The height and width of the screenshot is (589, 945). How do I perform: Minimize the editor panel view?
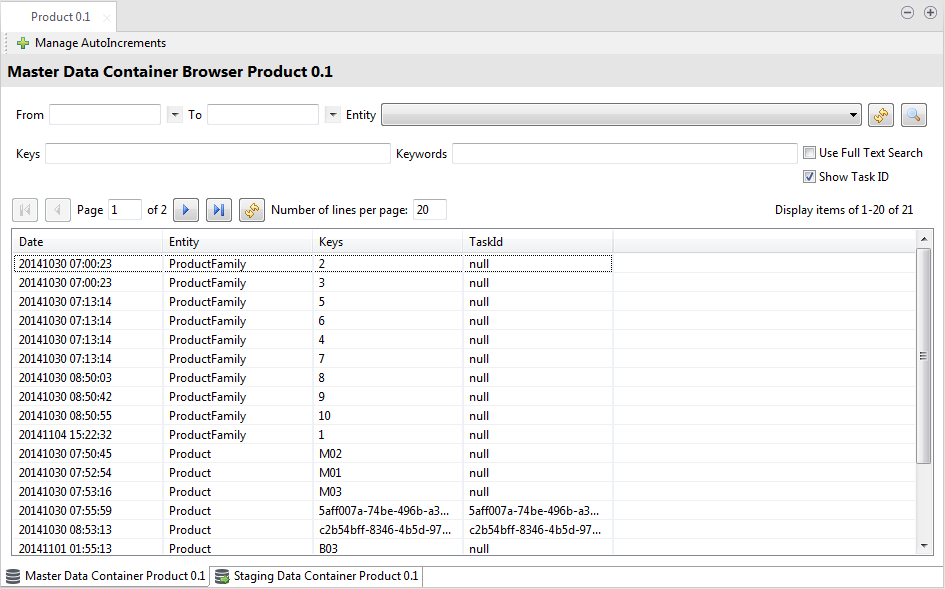click(x=907, y=13)
